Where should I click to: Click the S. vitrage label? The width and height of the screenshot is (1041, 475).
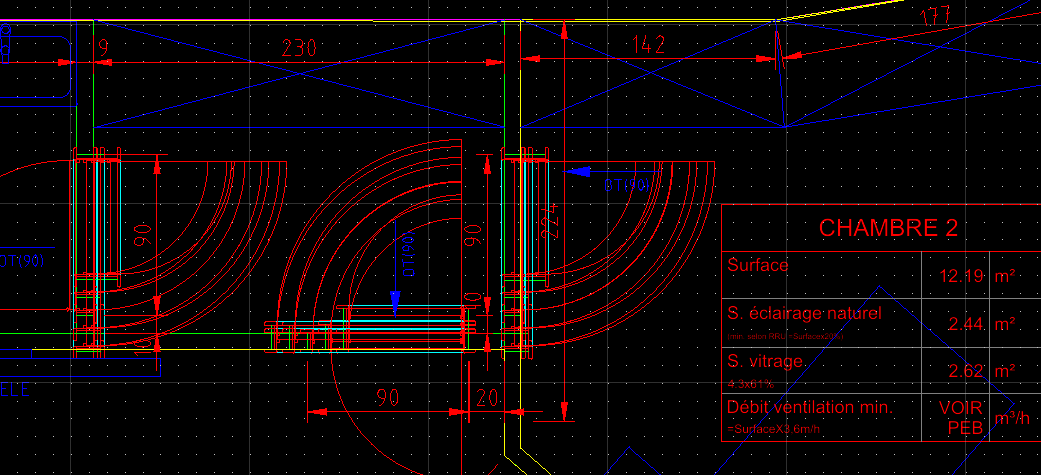pyautogui.click(x=764, y=362)
